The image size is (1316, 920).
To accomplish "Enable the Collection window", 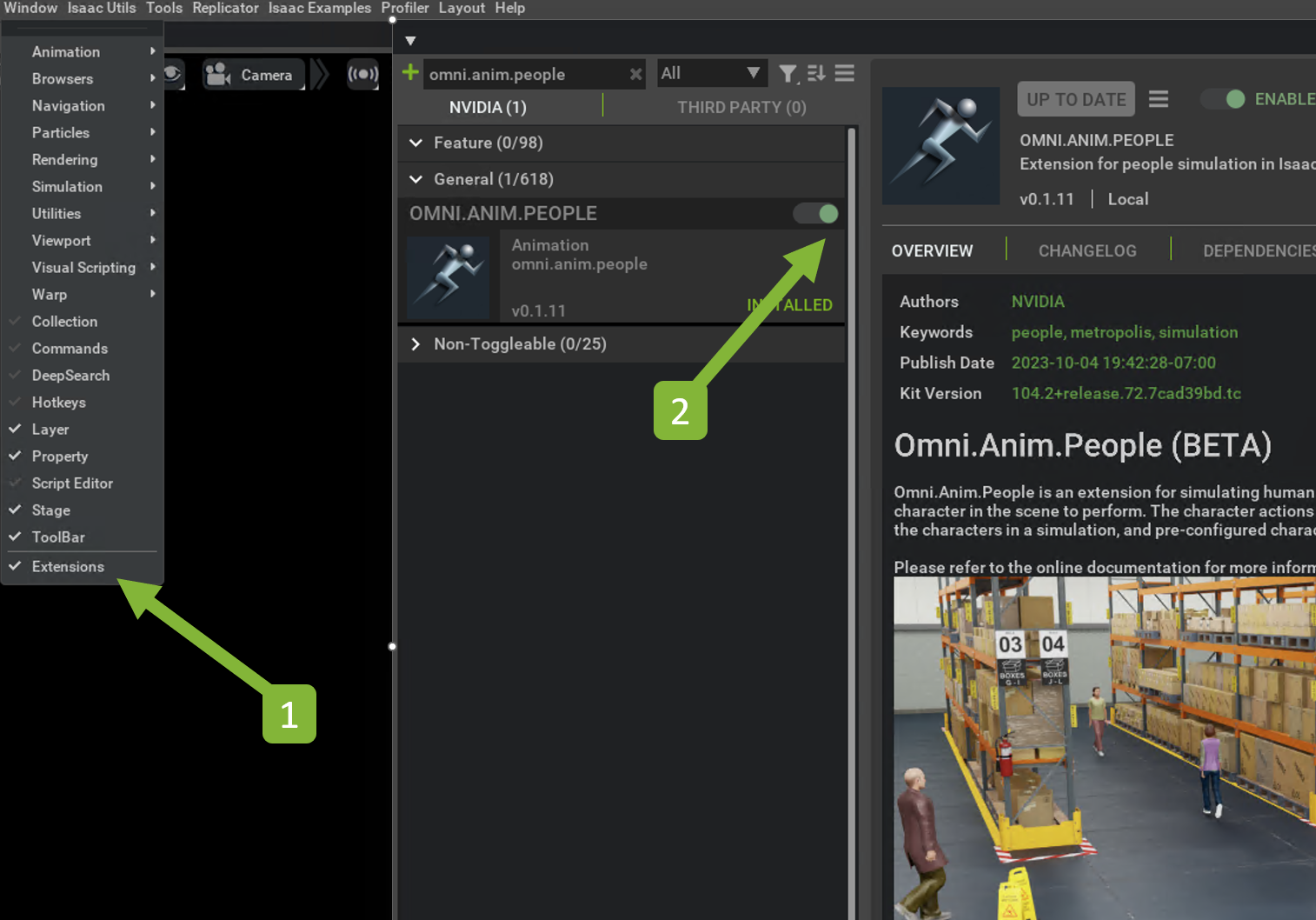I will [82, 322].
